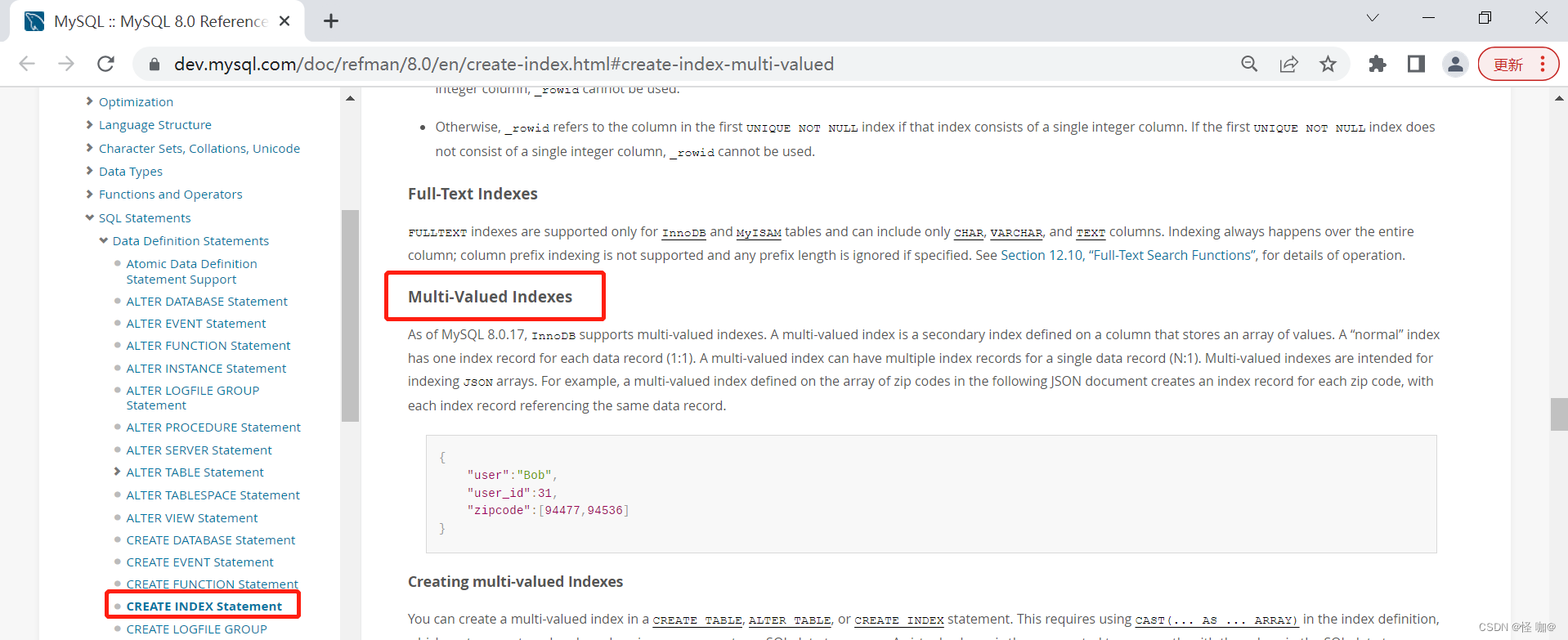Open ALTER SERVER Statement link
This screenshot has width=1568, height=640.
click(x=199, y=450)
